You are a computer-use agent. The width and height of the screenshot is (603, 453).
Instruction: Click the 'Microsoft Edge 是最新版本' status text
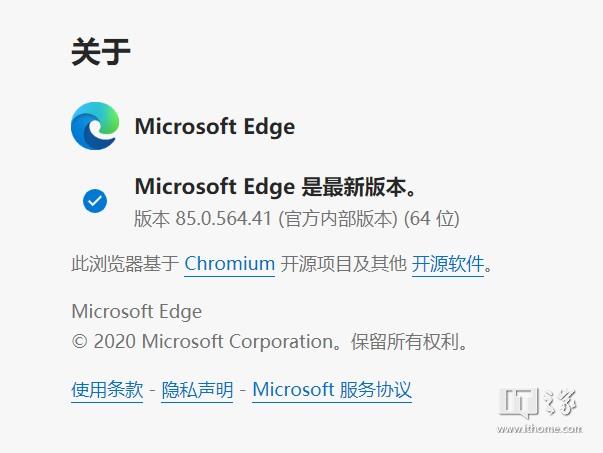click(x=274, y=187)
